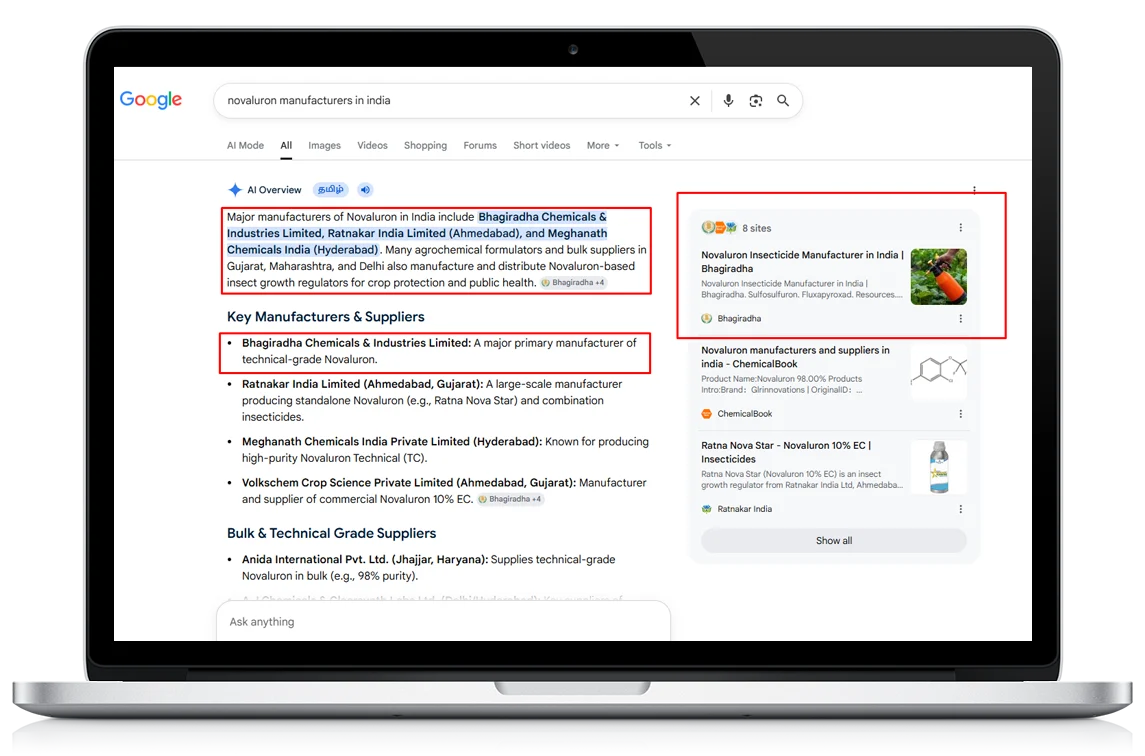Click the AI Overview label
The width and height of the screenshot is (1145, 756).
[x=274, y=190]
